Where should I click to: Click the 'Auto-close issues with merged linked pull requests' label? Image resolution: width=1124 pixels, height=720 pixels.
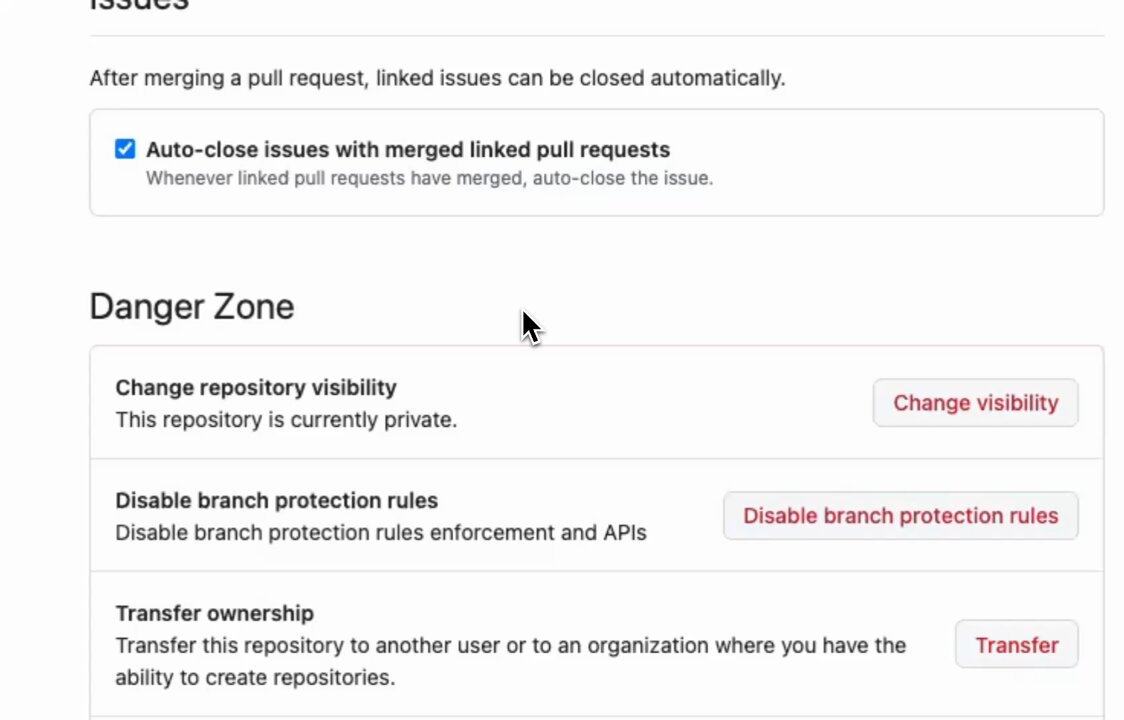(408, 149)
